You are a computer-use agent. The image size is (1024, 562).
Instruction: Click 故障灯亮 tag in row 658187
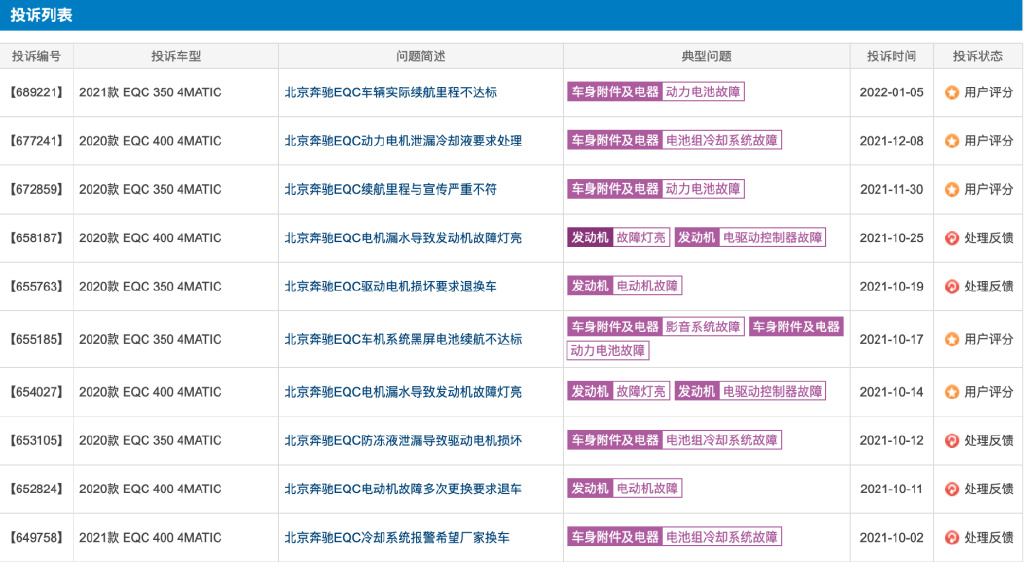tap(641, 238)
